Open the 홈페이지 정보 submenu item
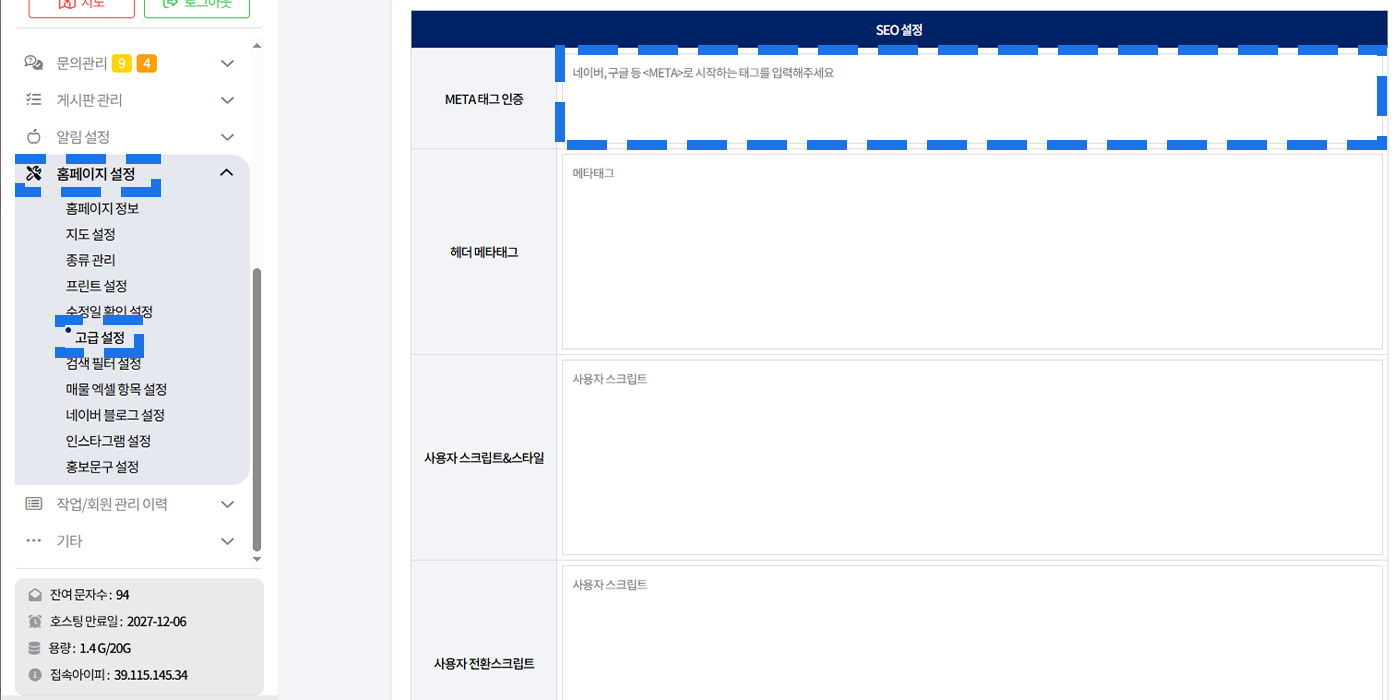This screenshot has width=1400, height=700. point(102,208)
